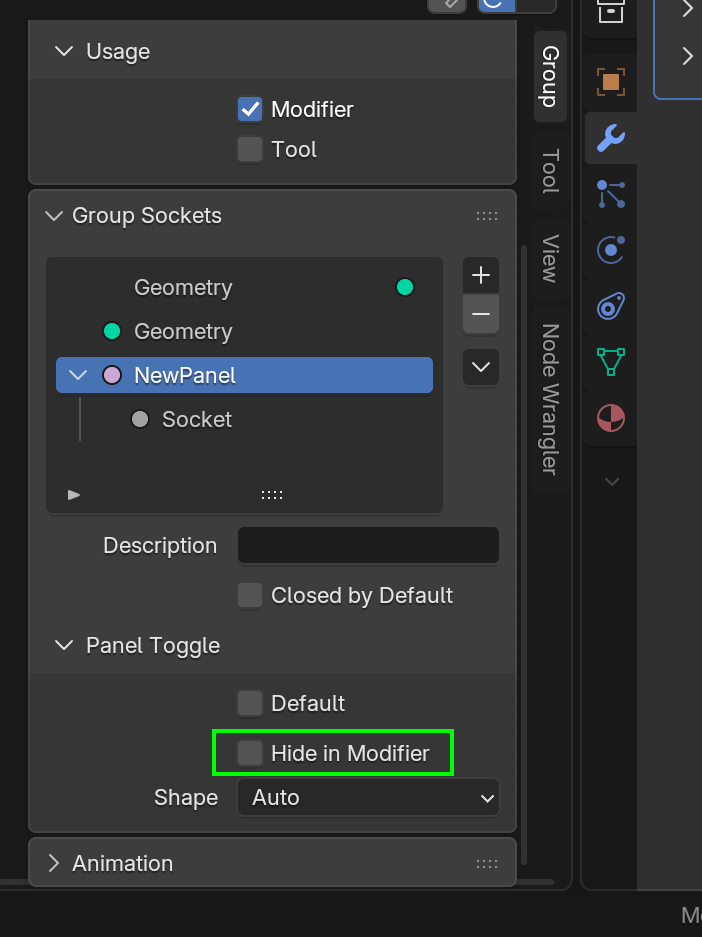Open socket list specials dropdown arrow
The width and height of the screenshot is (702, 937).
click(x=481, y=367)
